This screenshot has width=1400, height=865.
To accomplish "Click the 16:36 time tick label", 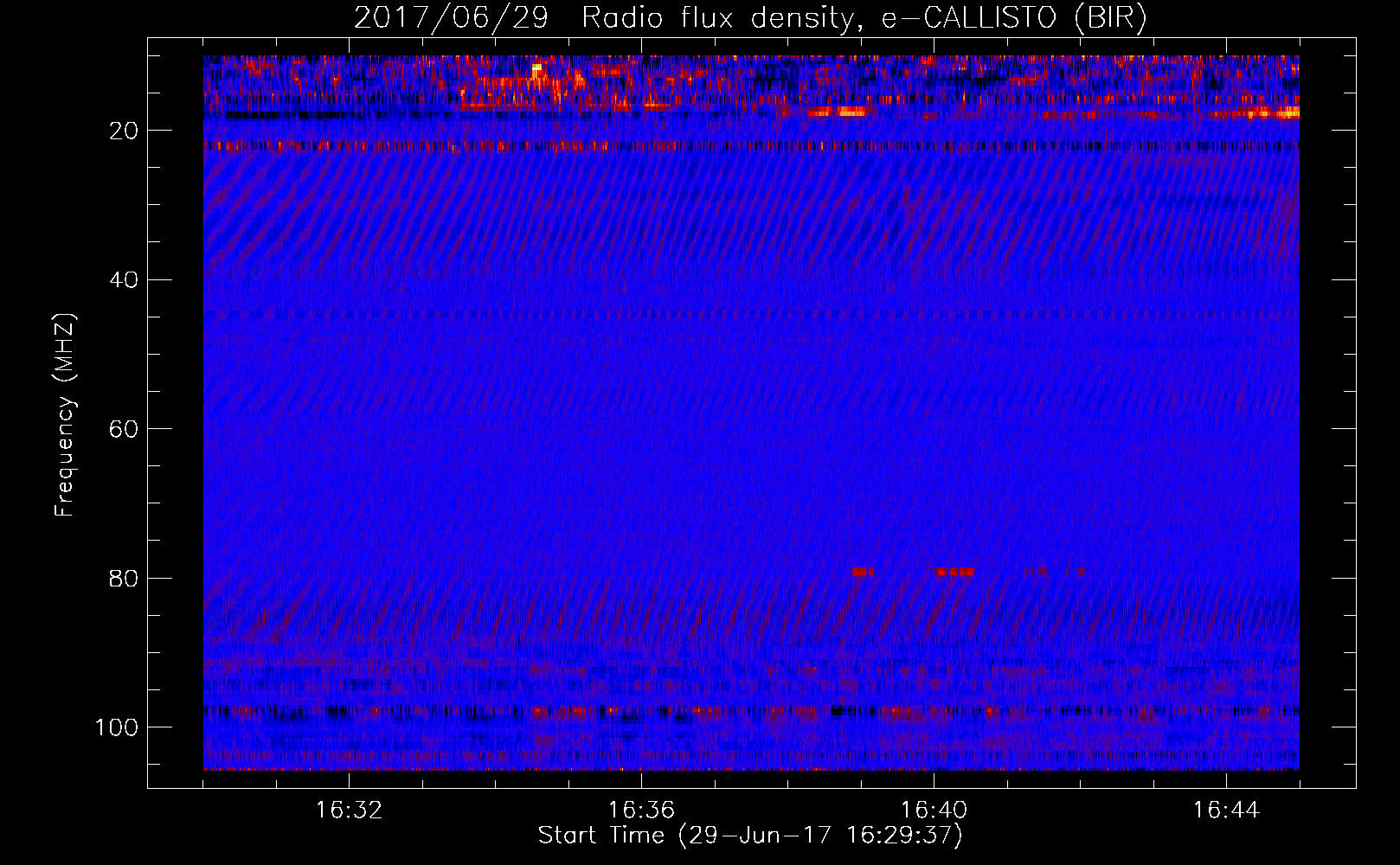I will pos(641,811).
